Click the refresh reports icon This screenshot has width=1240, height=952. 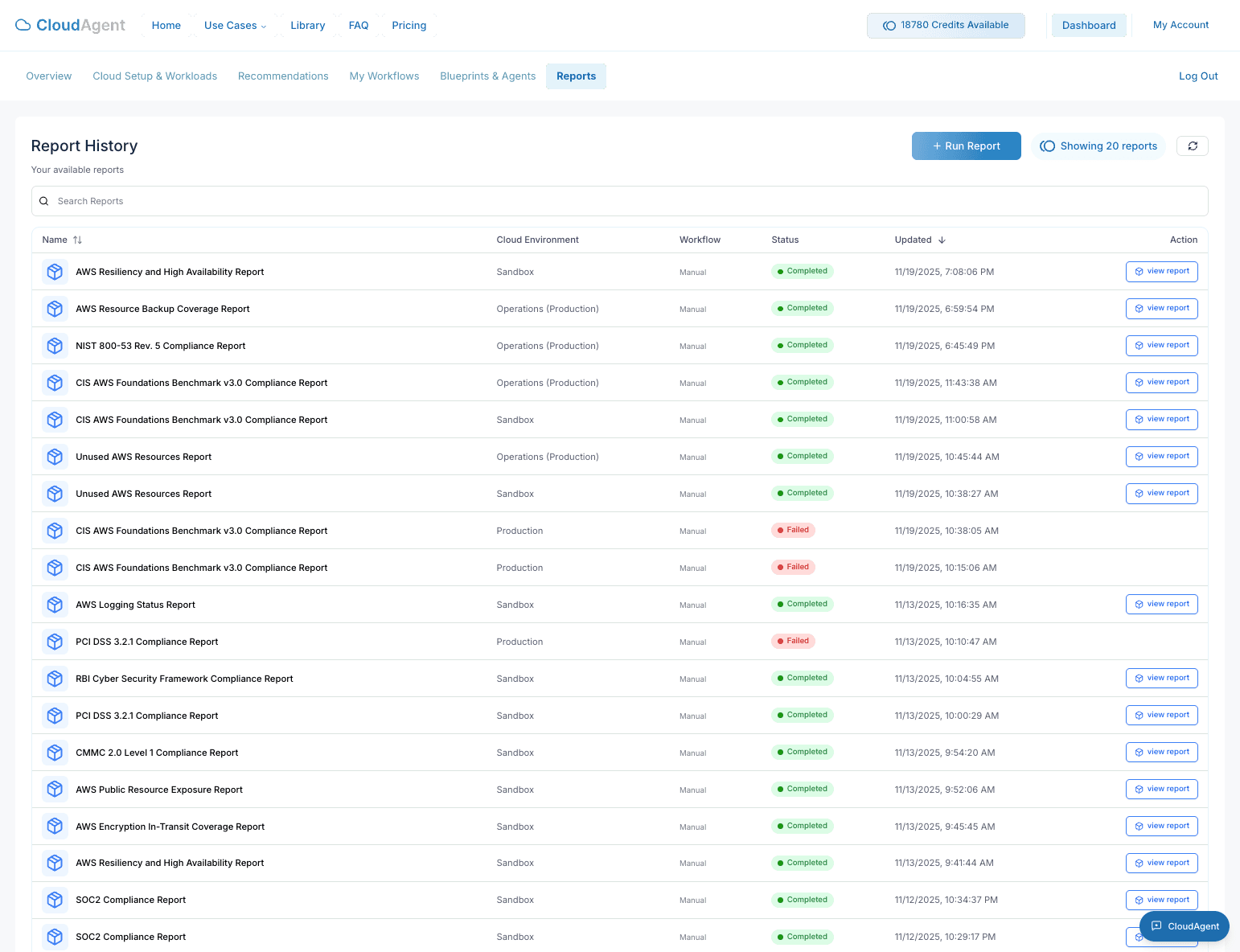pyautogui.click(x=1193, y=146)
